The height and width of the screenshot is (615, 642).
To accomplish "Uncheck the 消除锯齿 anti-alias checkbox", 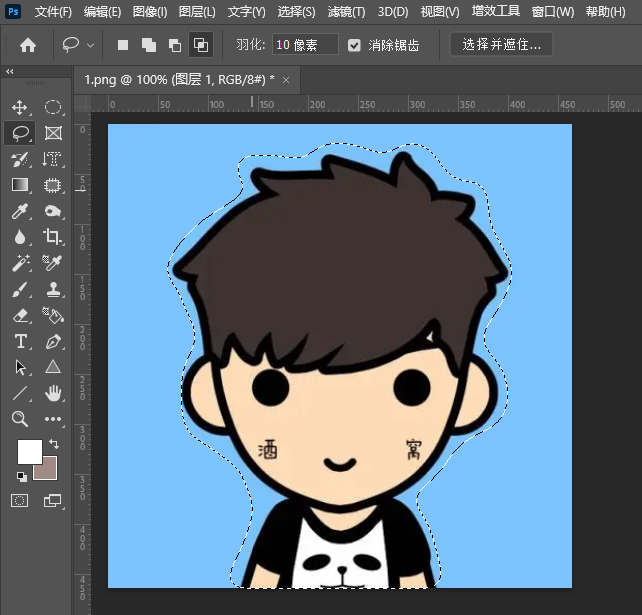I will [354, 45].
